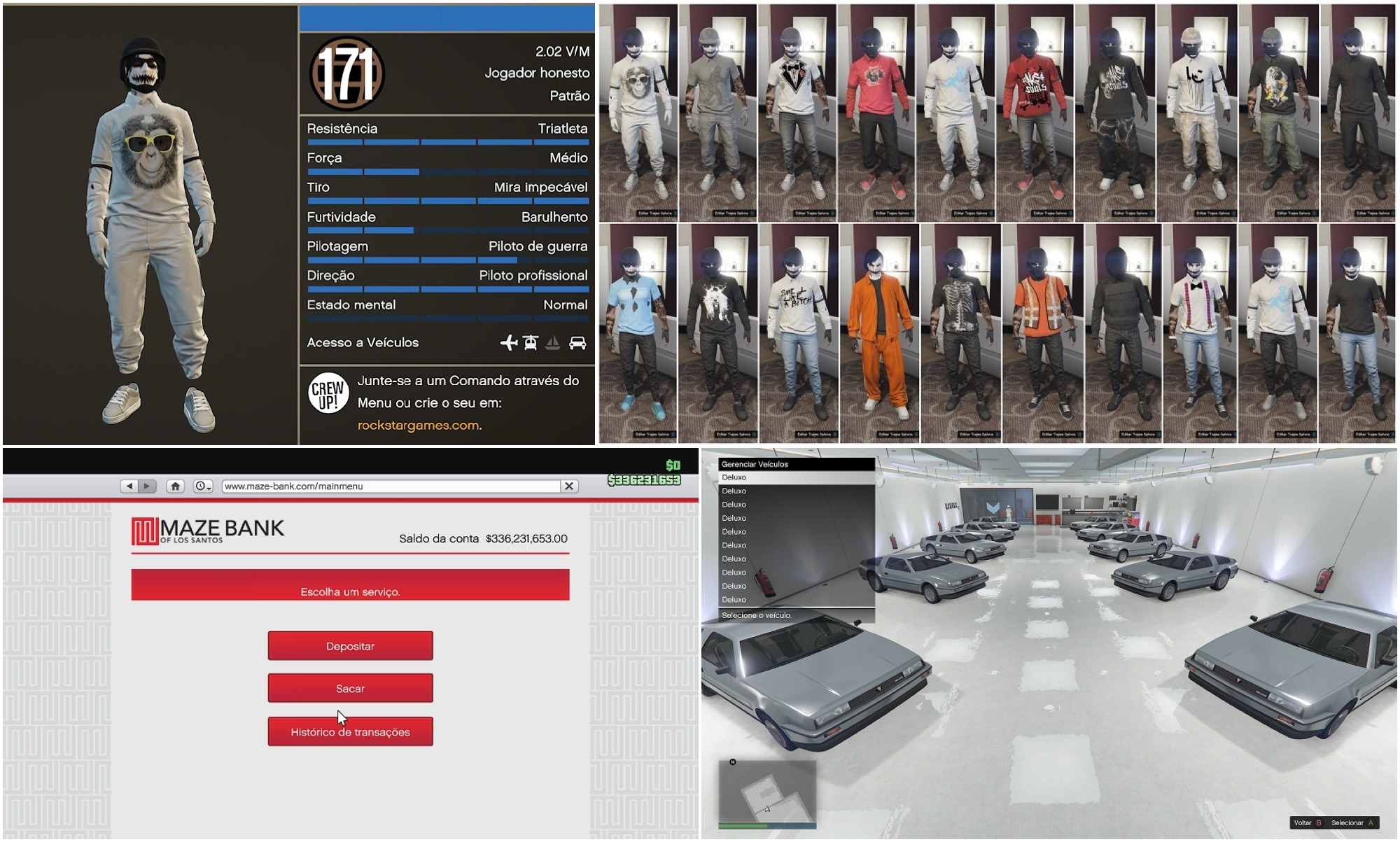Viewport: 1400px width, 842px height.
Task: Select the Sacar button
Action: 350,688
